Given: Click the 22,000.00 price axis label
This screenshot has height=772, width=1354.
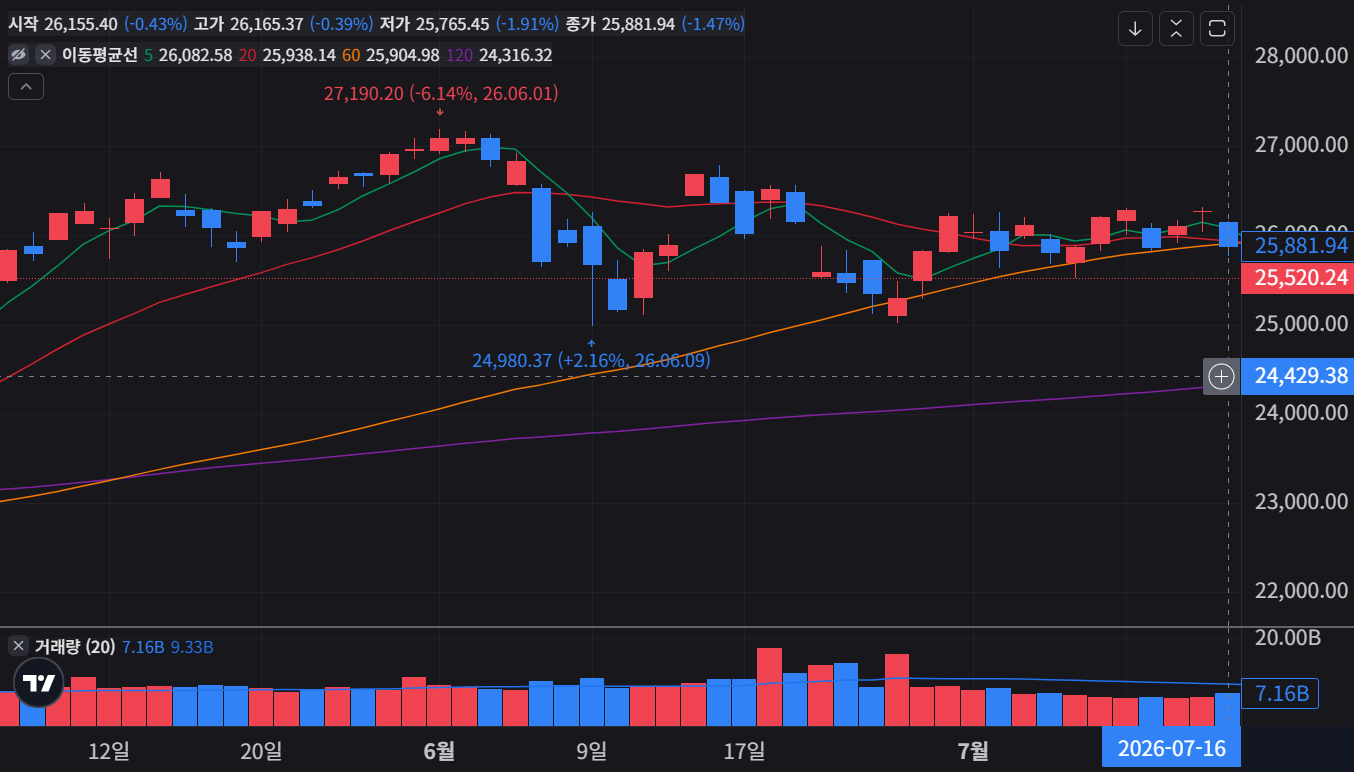Looking at the screenshot, I should coord(1301,590).
